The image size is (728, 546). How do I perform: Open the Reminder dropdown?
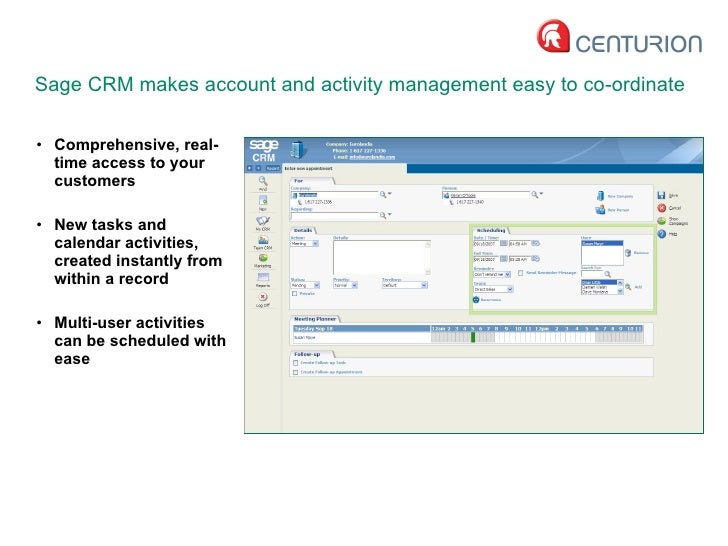[x=492, y=274]
